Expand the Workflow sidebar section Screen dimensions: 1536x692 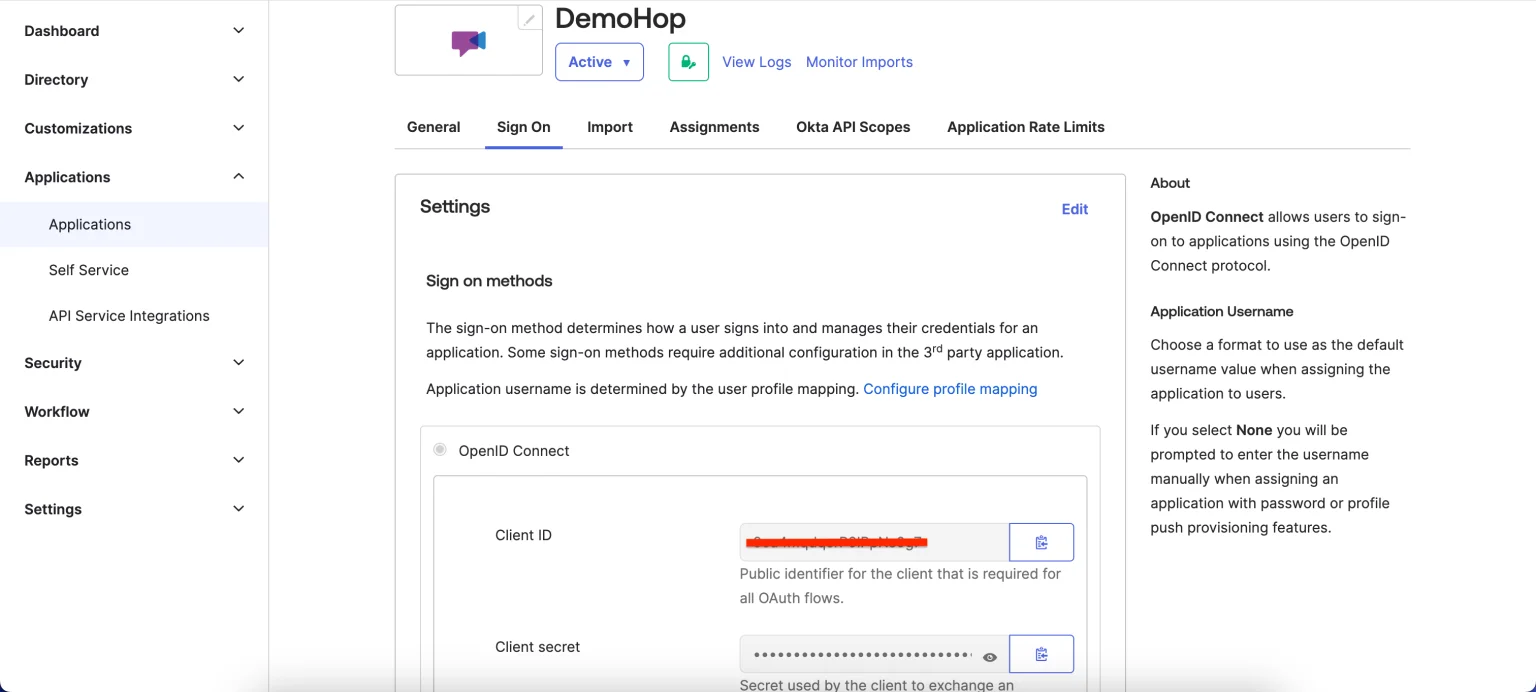tap(134, 411)
